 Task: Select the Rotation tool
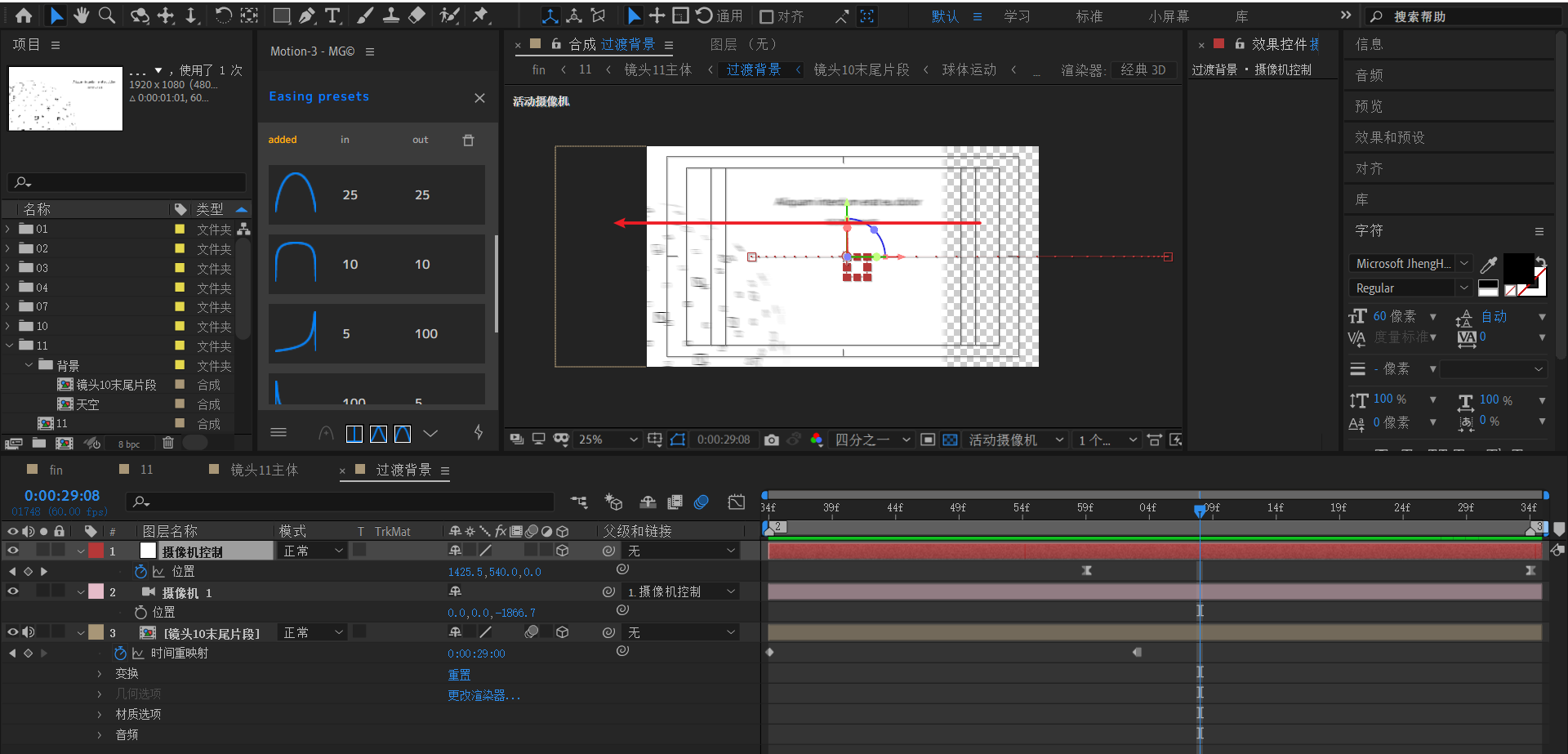point(223,16)
